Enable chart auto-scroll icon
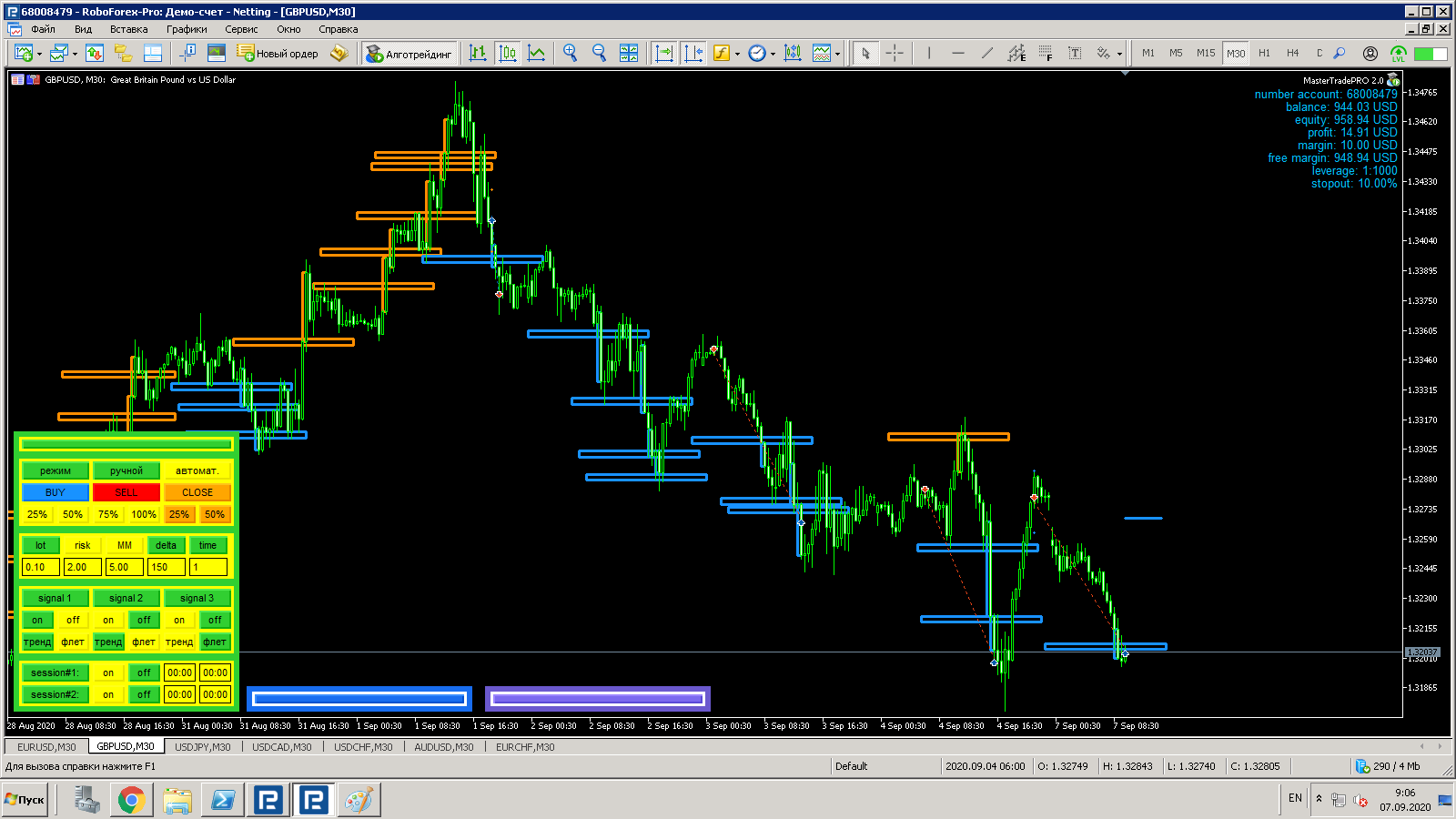Screen dimensions: 1456x819 [x=664, y=54]
